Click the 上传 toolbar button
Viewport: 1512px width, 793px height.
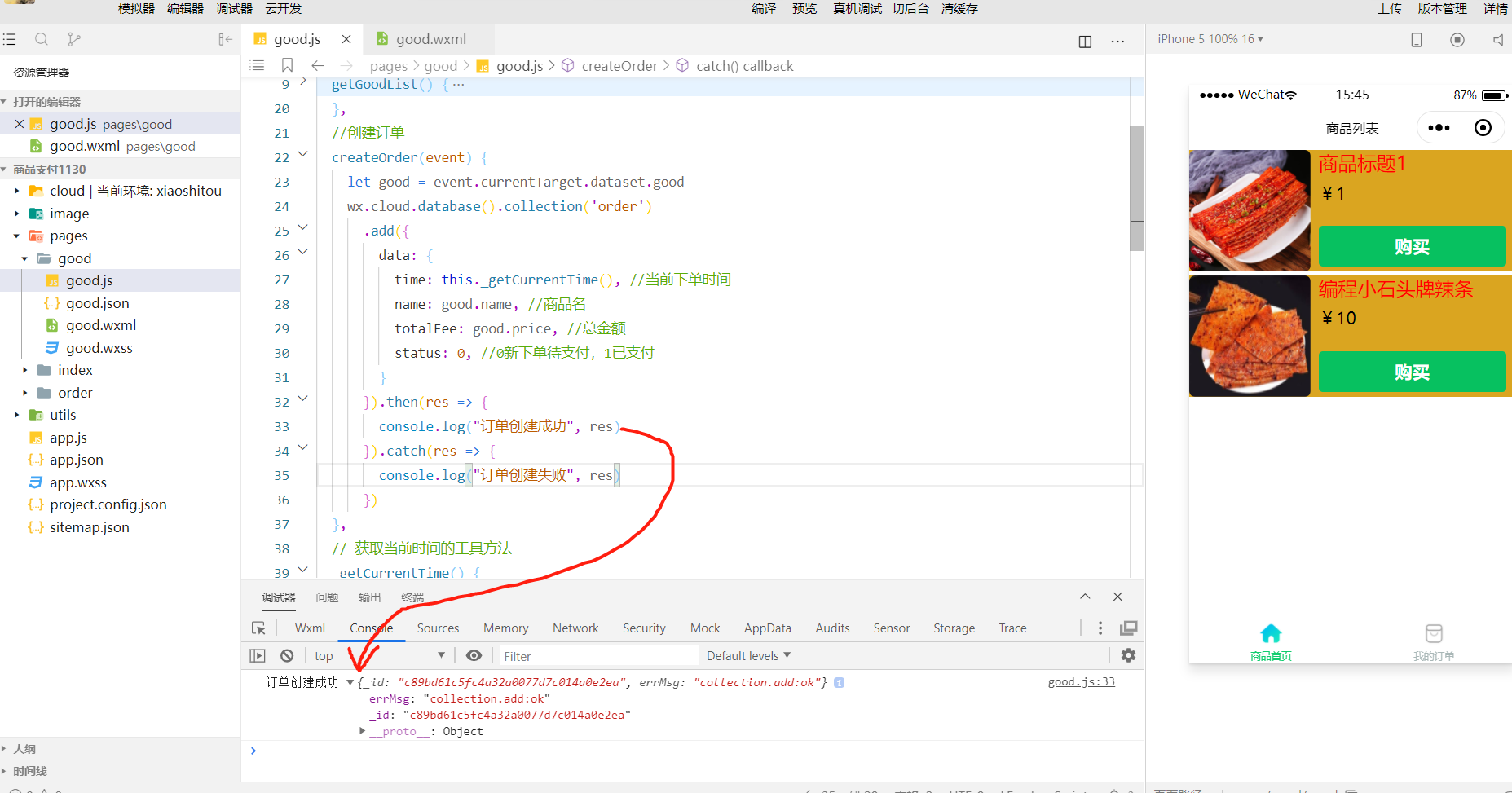click(x=1390, y=9)
